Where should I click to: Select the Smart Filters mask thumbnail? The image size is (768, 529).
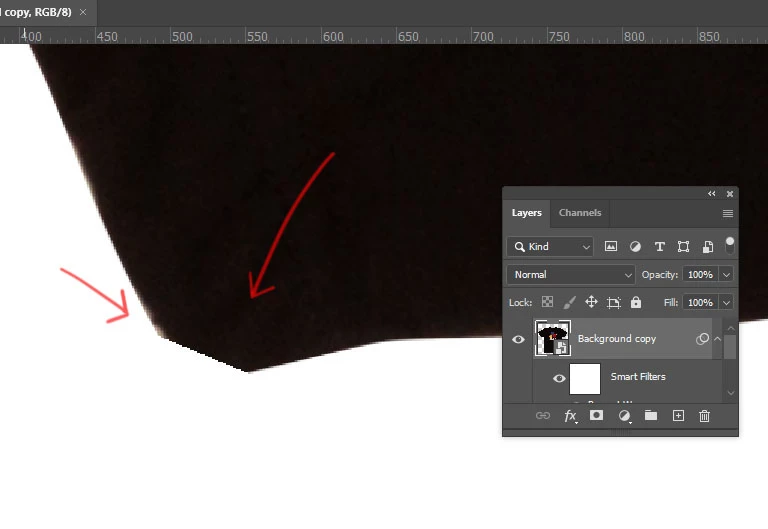coord(585,379)
